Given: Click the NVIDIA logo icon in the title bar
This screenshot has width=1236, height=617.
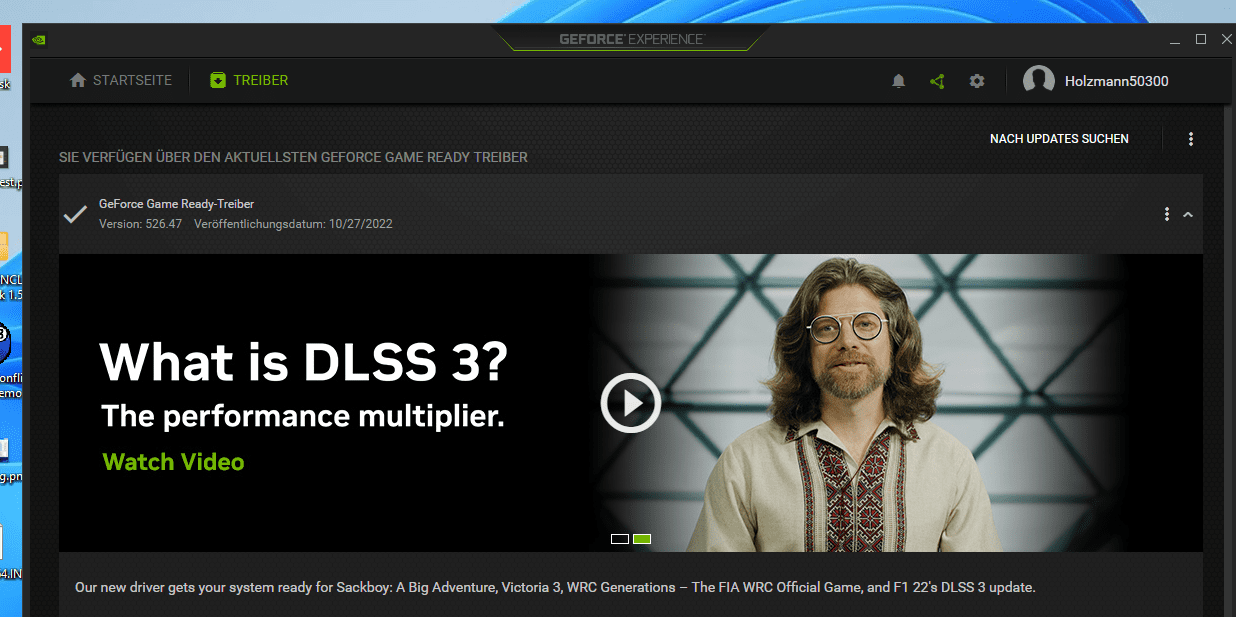Looking at the screenshot, I should click(39, 40).
